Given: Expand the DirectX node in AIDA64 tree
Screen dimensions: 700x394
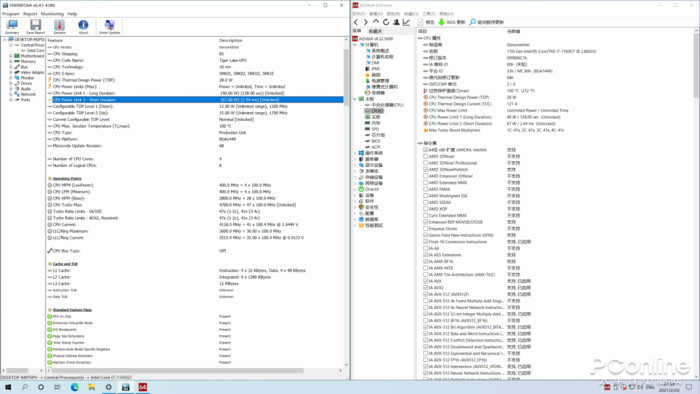Looking at the screenshot, I should 355,189.
